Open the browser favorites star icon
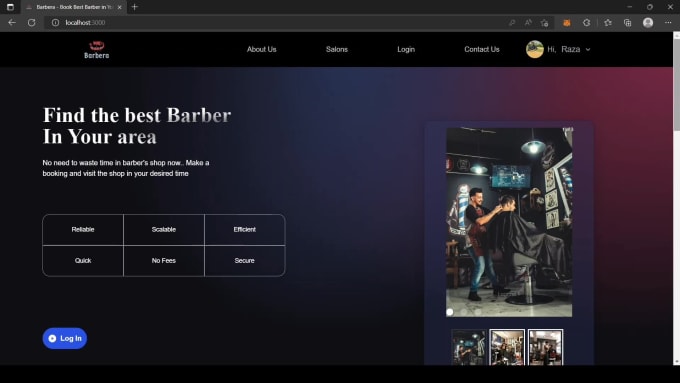The width and height of the screenshot is (680, 383). (608, 23)
